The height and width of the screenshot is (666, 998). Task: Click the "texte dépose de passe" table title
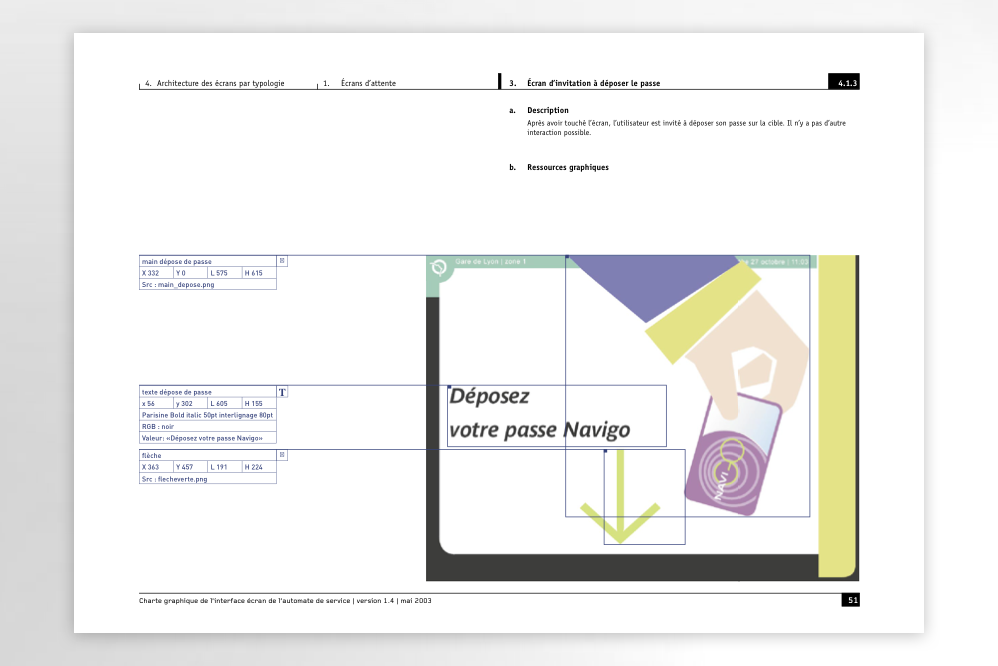pyautogui.click(x=207, y=392)
